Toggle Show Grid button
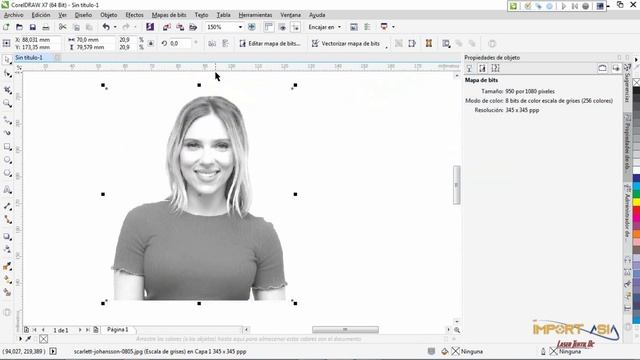 click(282, 27)
